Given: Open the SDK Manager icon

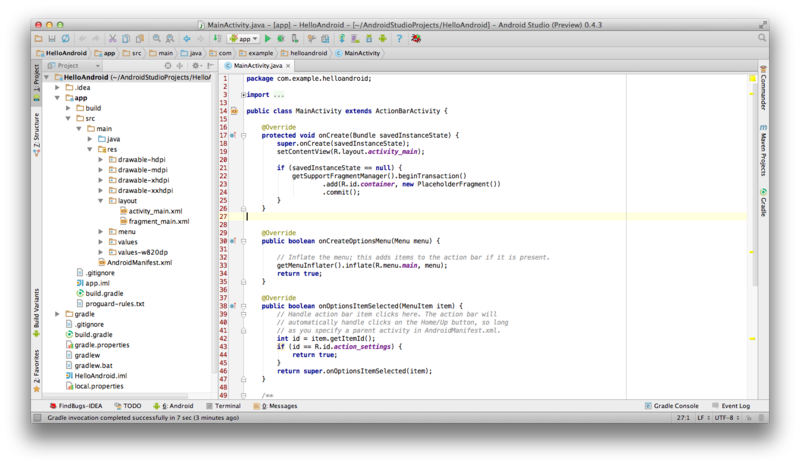Looking at the screenshot, I should pyautogui.click(x=369, y=38).
